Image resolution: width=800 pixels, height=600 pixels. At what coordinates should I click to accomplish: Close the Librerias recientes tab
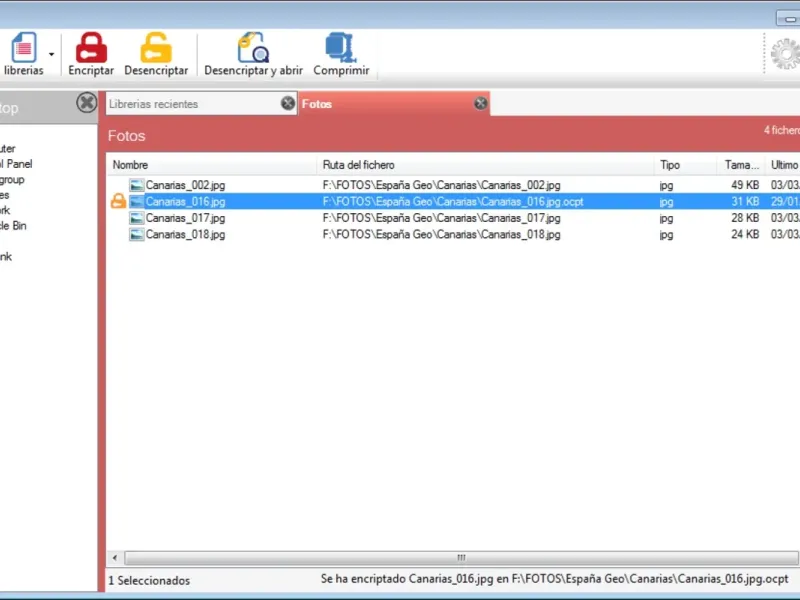click(288, 103)
